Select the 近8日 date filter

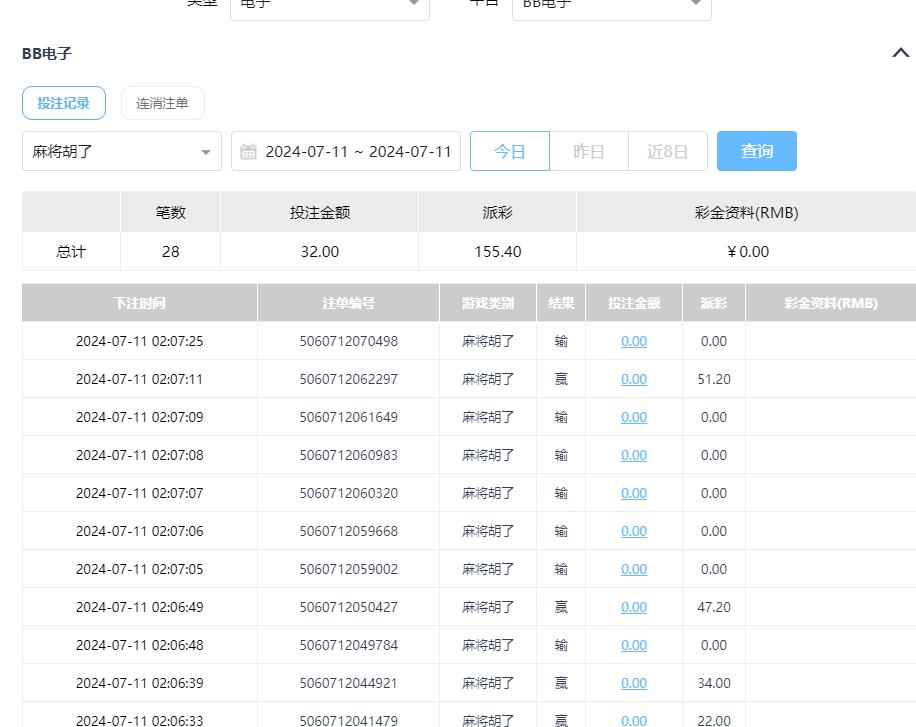(668, 152)
